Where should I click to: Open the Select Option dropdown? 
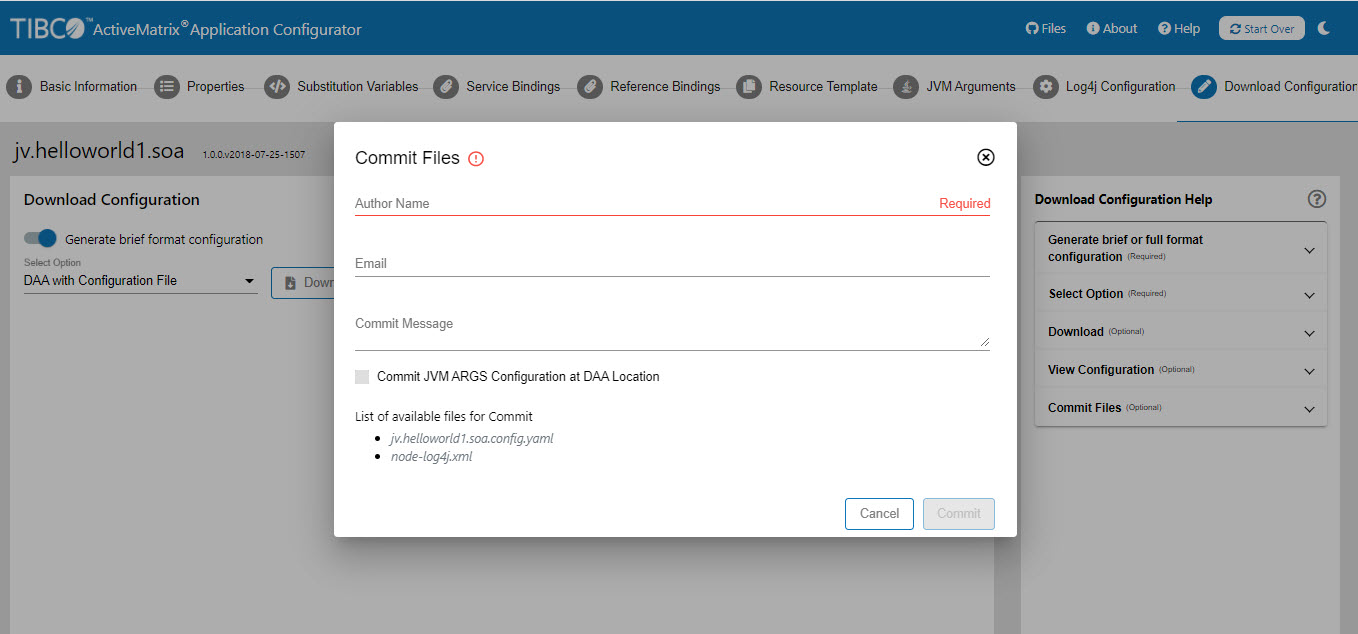pos(140,281)
